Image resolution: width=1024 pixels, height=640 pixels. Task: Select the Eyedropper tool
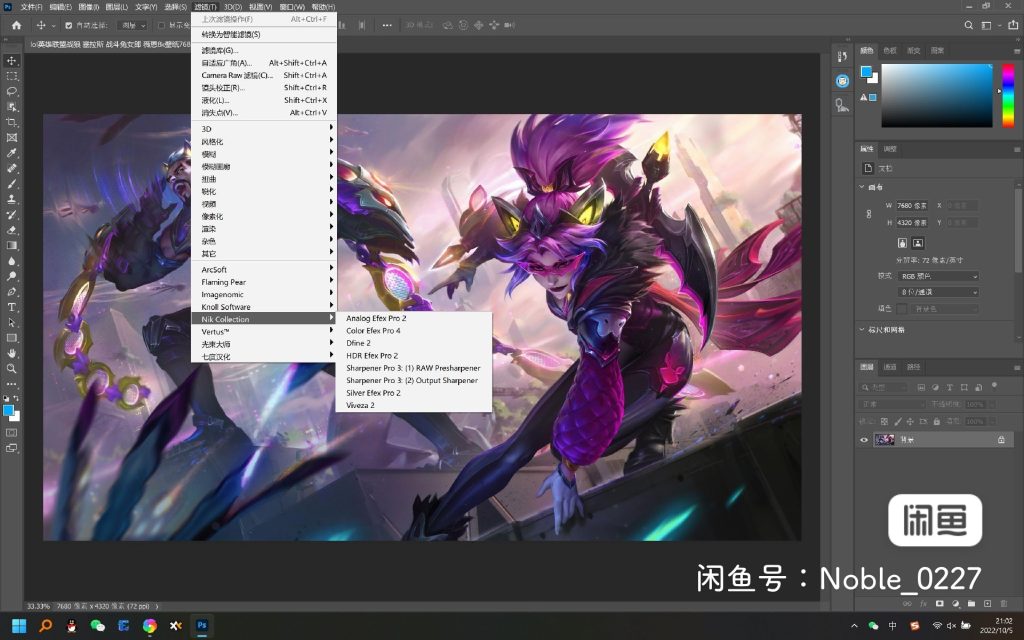[12, 153]
